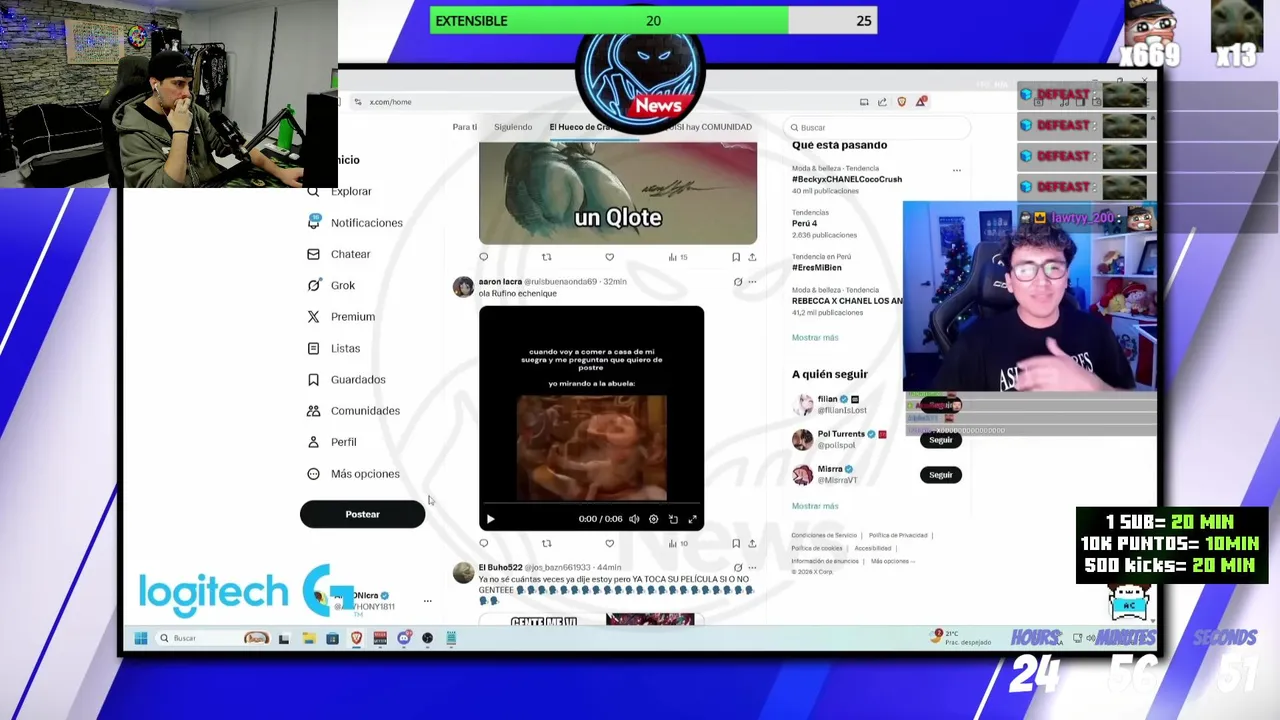Open the Windows Start button
The height and width of the screenshot is (720, 1280).
141,638
